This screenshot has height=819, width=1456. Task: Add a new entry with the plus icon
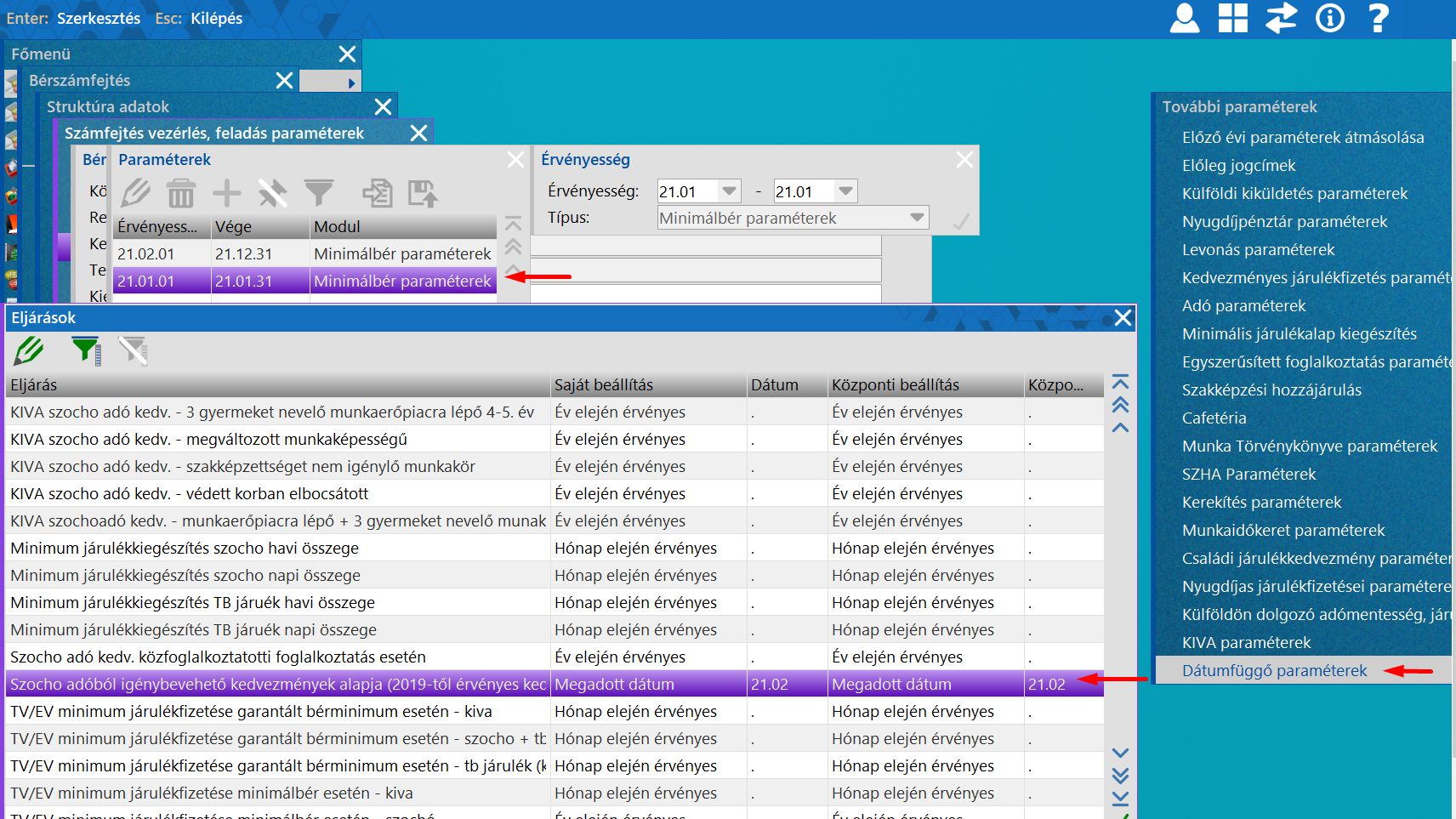pyautogui.click(x=226, y=193)
